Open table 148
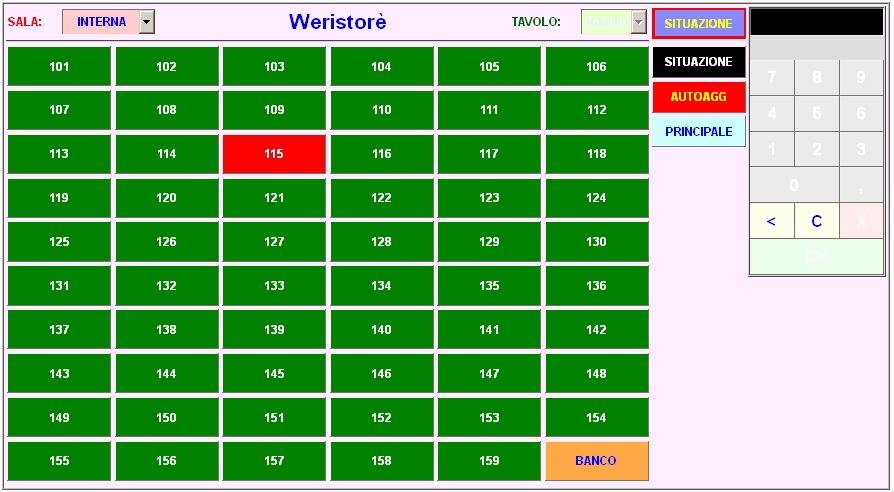The height and width of the screenshot is (492, 894). pyautogui.click(x=596, y=373)
